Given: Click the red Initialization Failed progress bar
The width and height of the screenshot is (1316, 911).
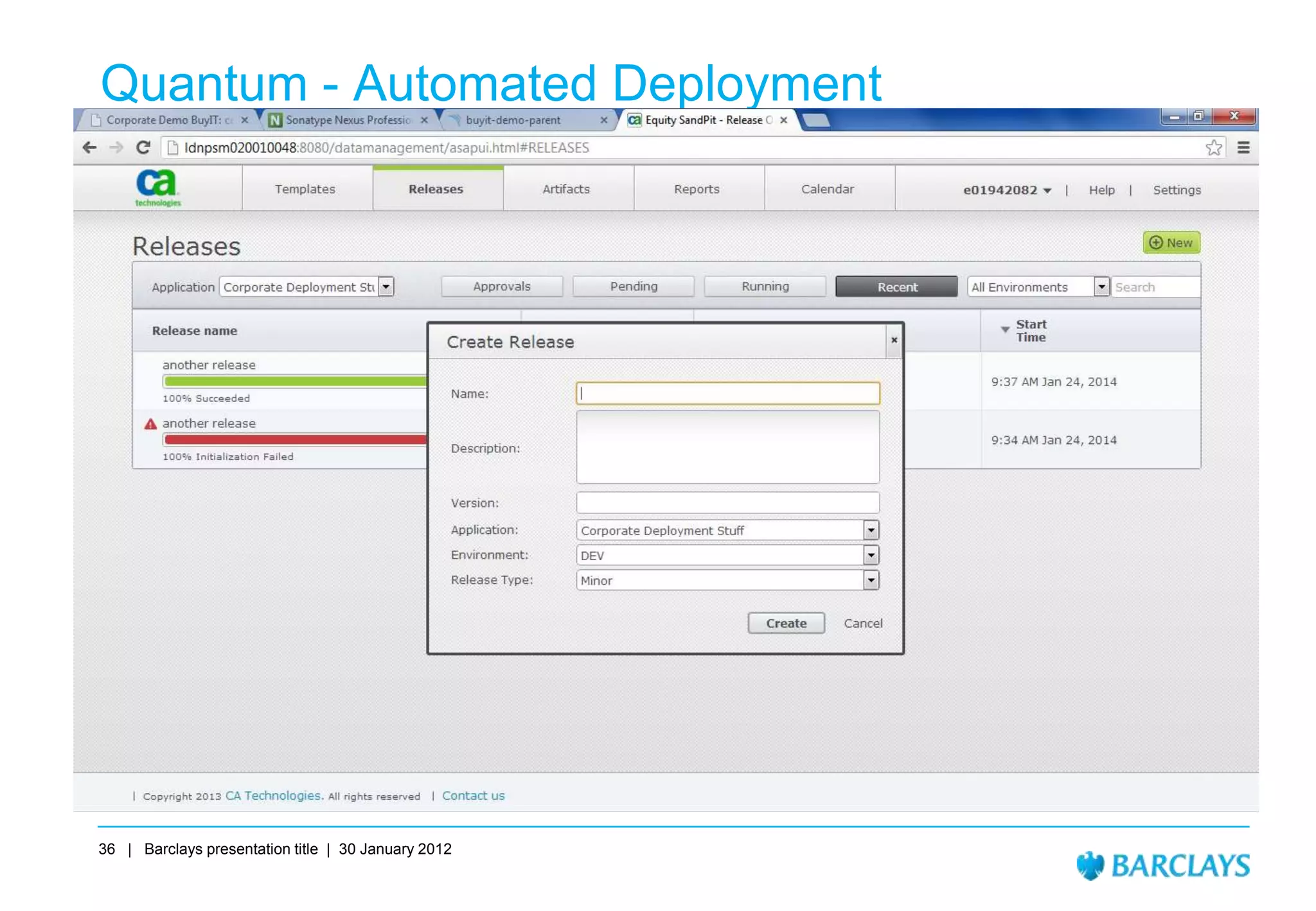Looking at the screenshot, I should coord(295,440).
